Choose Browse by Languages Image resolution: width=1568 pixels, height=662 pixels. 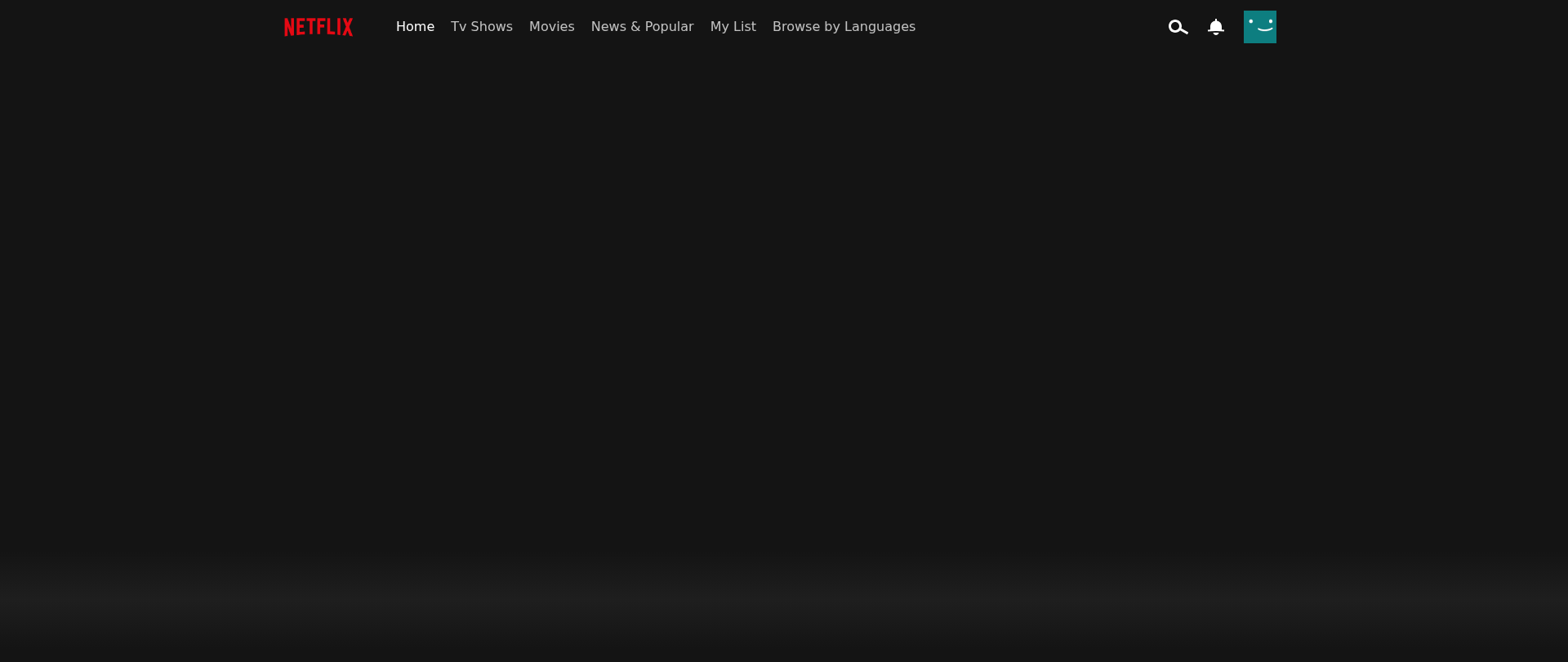[844, 27]
